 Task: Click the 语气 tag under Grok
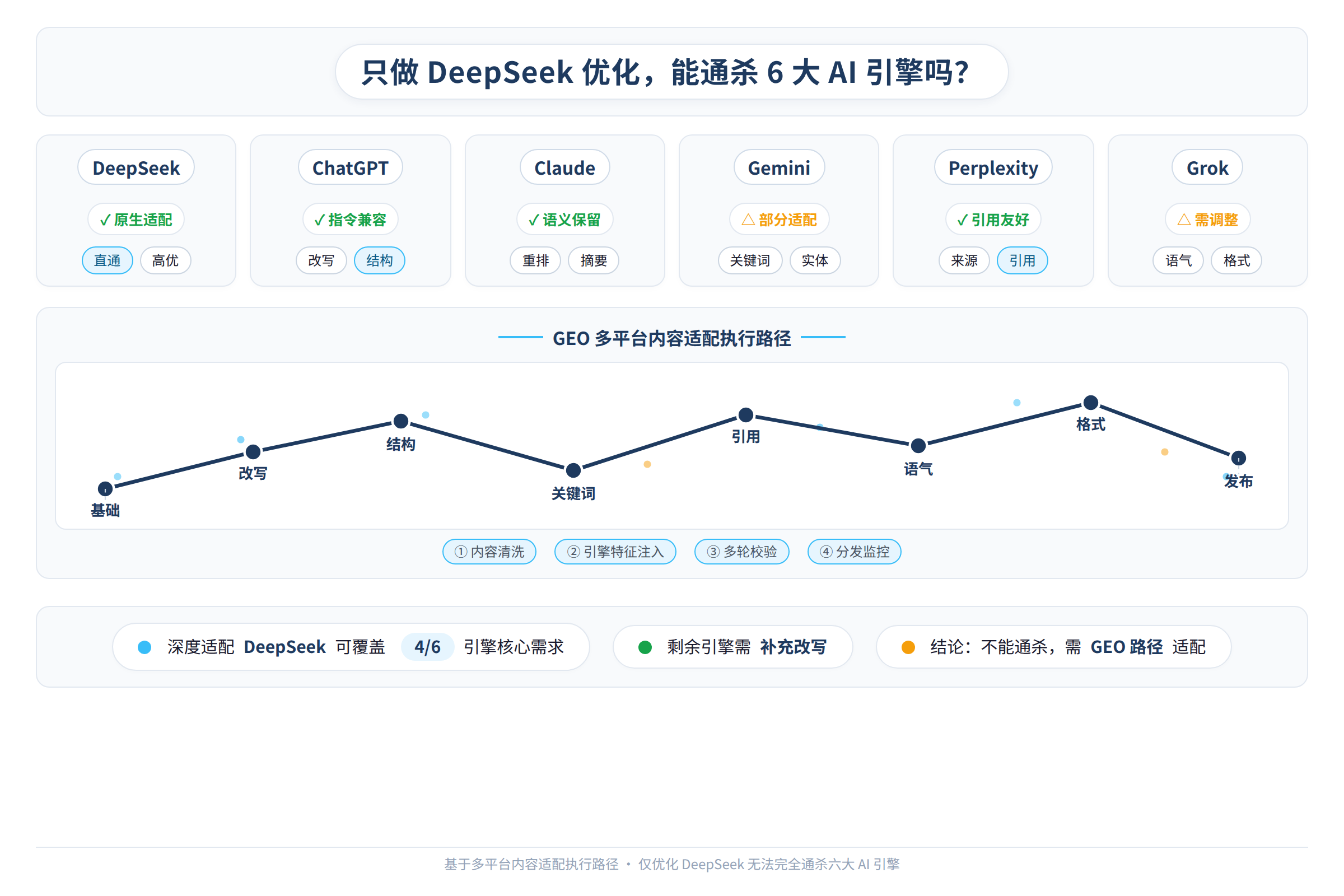[x=1178, y=260]
